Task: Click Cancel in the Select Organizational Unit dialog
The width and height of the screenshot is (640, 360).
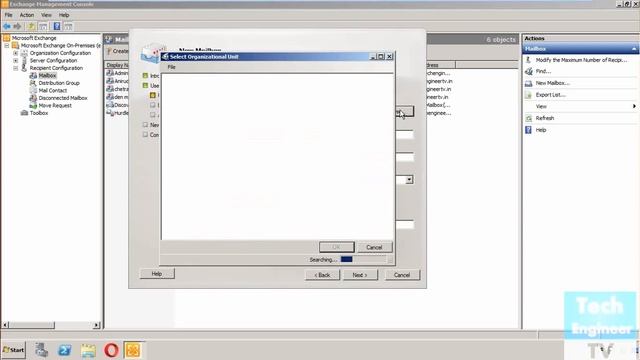Action: point(374,247)
